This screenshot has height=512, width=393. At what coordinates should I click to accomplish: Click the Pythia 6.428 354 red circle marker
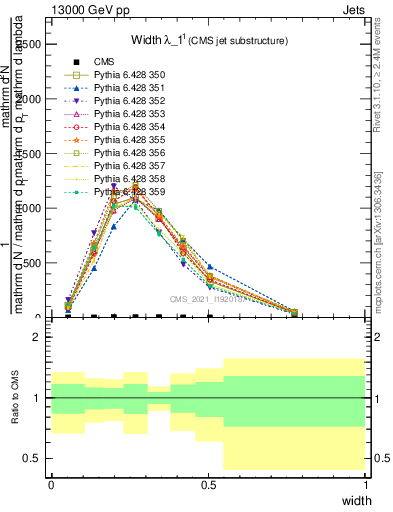76,127
